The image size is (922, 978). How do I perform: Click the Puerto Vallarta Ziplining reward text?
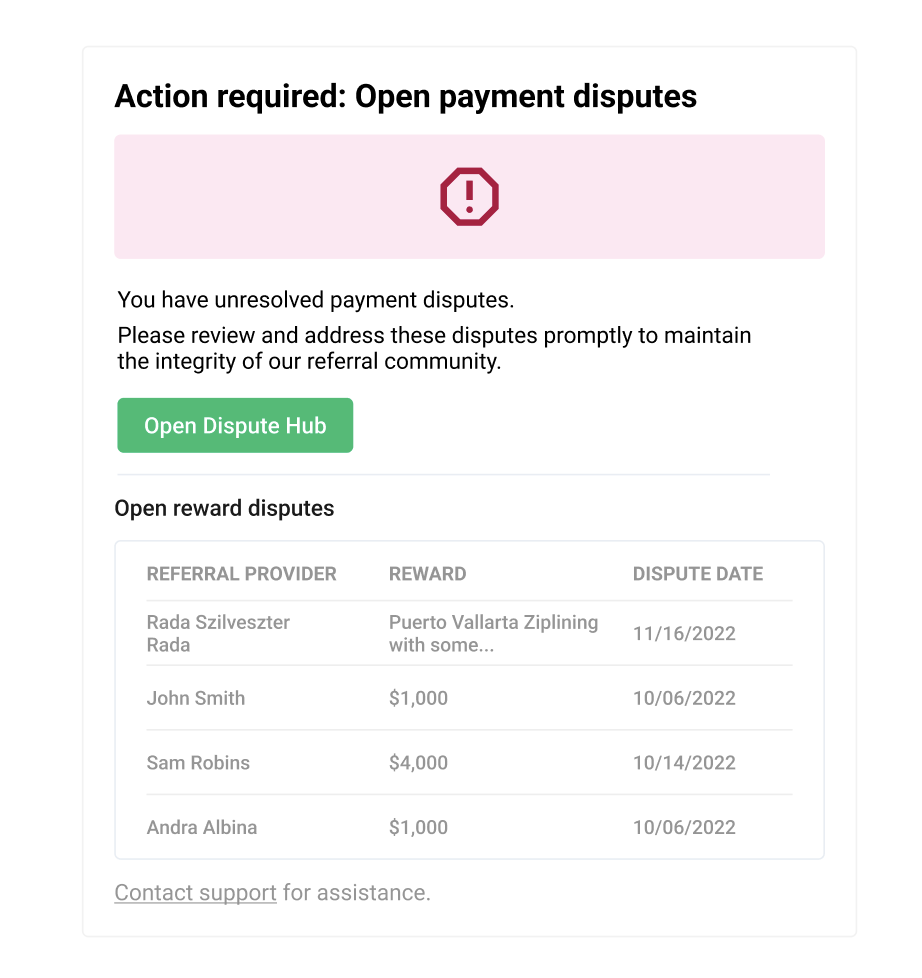[x=493, y=633]
